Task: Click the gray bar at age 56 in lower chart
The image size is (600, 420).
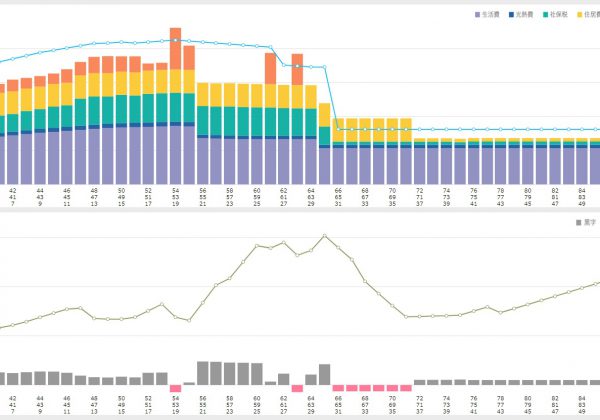Action: tap(203, 373)
